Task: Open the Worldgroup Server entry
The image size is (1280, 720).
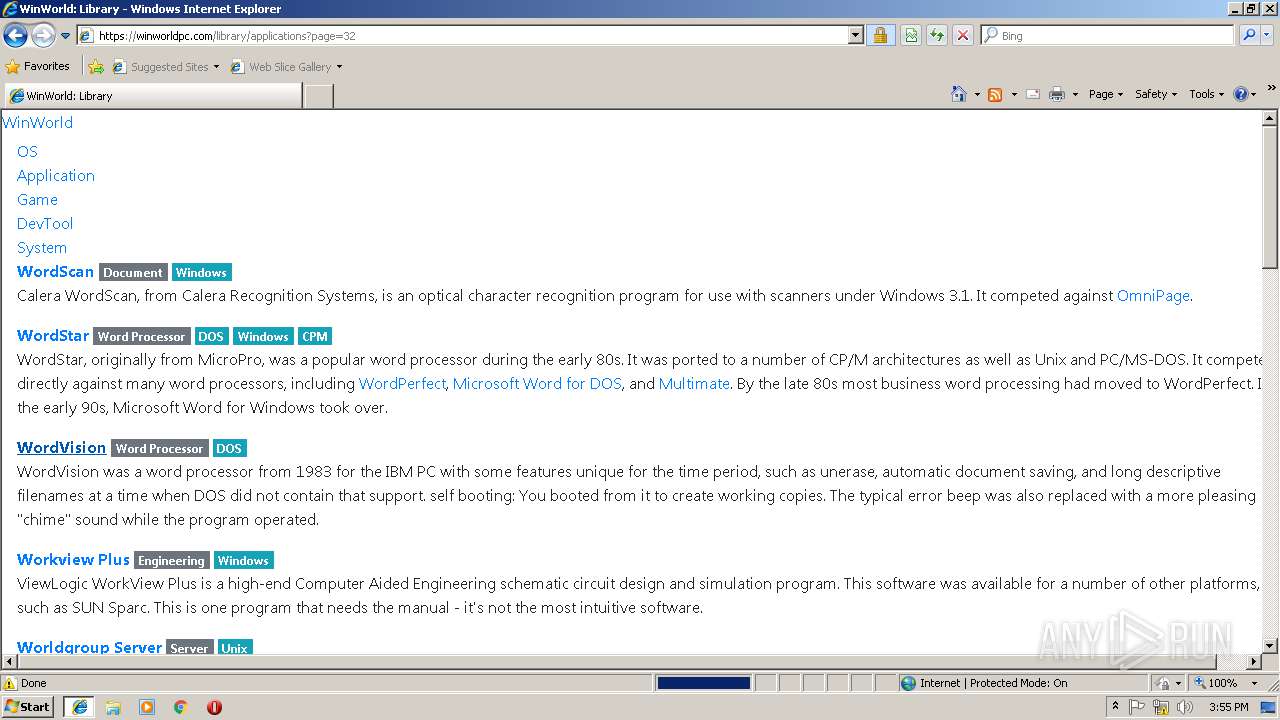Action: pyautogui.click(x=89, y=648)
